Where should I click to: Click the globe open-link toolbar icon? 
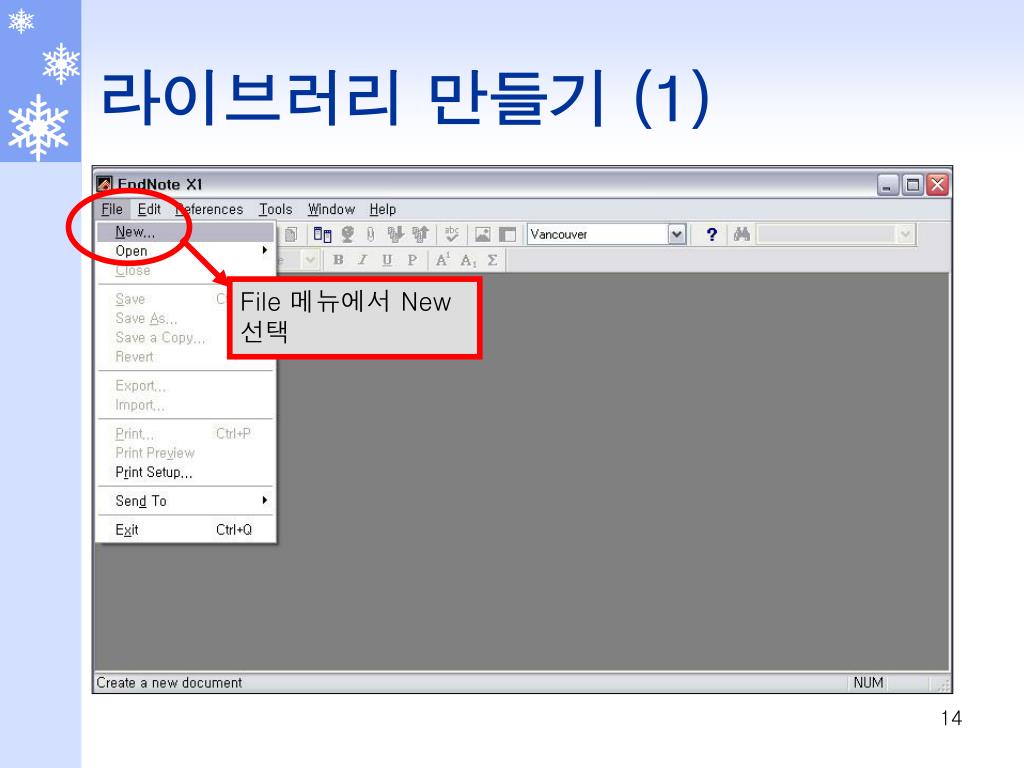348,234
